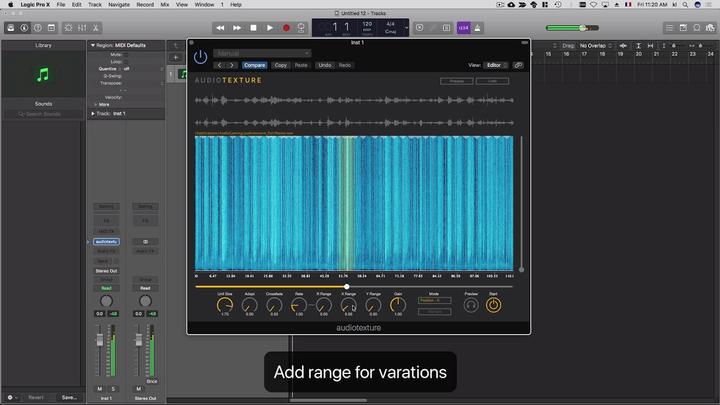720x405 pixels.
Task: Open the Read automation mode on Stereo Out strip
Action: click(x=145, y=288)
